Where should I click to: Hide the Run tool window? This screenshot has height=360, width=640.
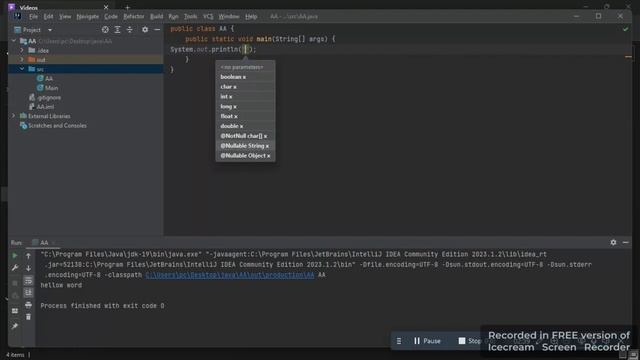click(625, 242)
